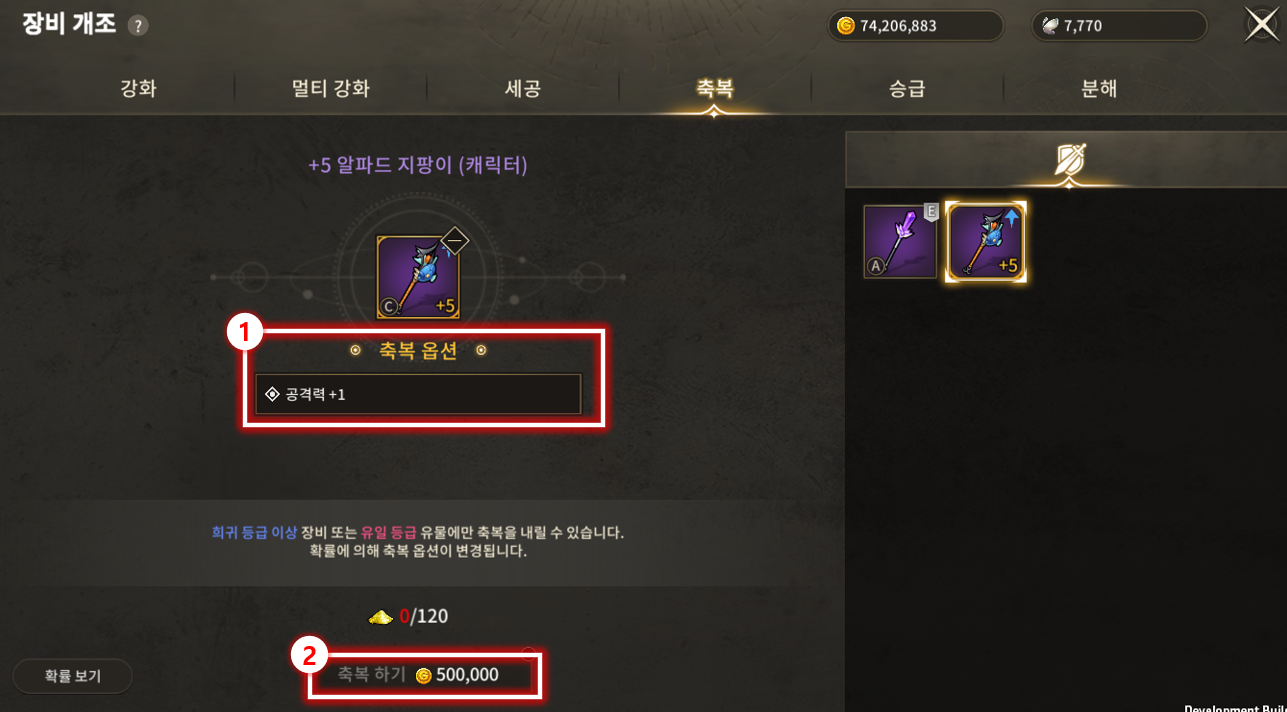Click the gold ingot material icon beside 0/120

point(380,617)
